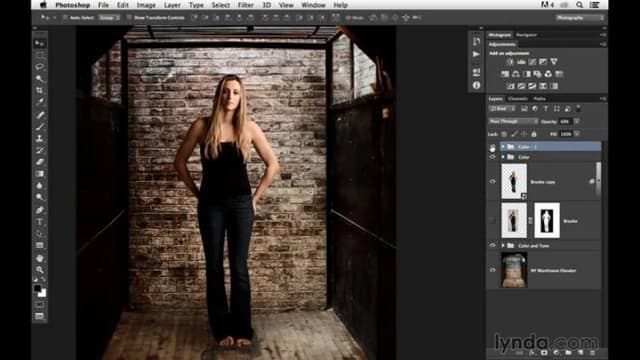Image resolution: width=640 pixels, height=360 pixels.
Task: Select the Crop tool
Action: pos(40,90)
